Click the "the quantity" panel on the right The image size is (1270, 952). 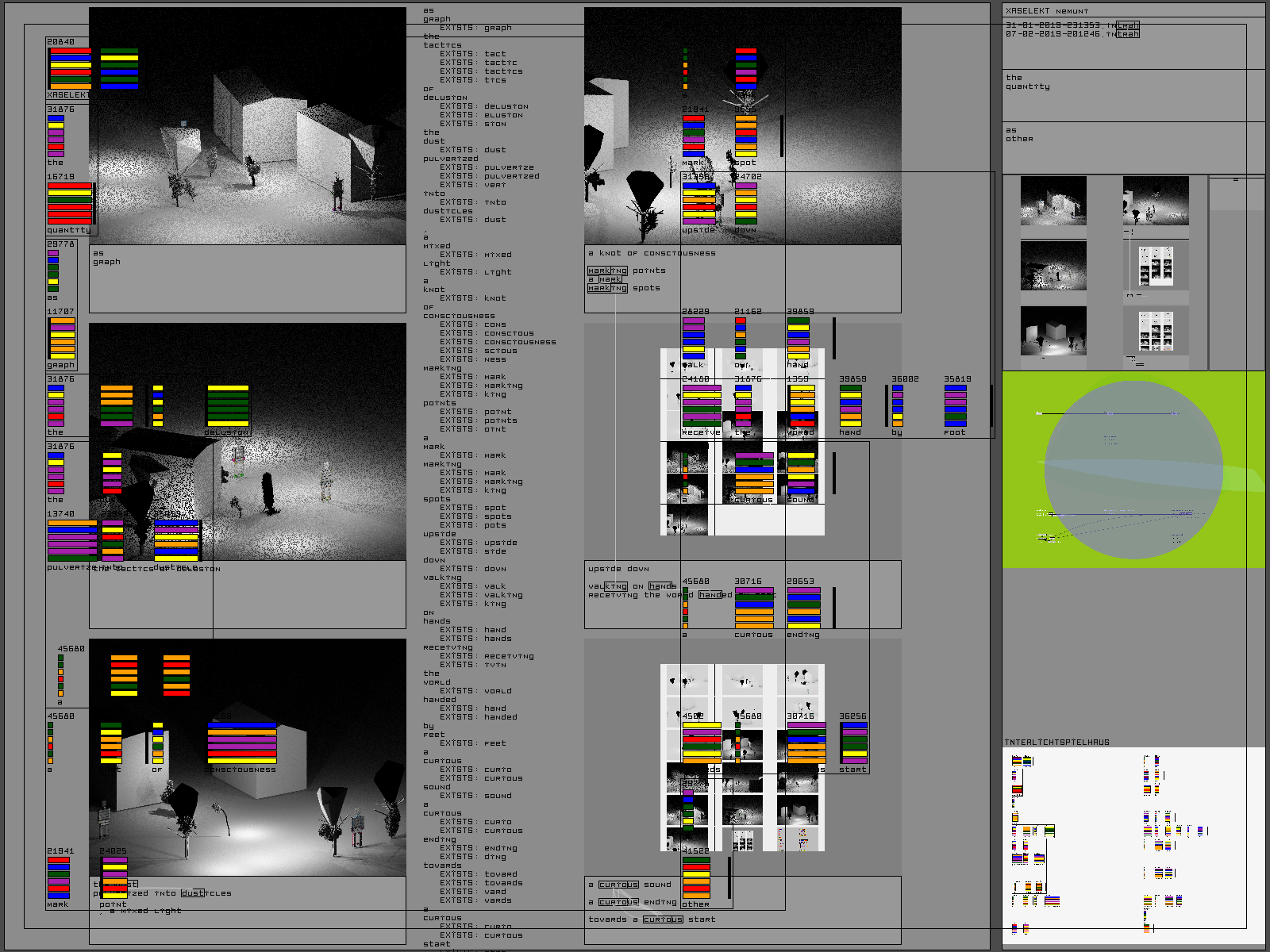tap(1133, 95)
